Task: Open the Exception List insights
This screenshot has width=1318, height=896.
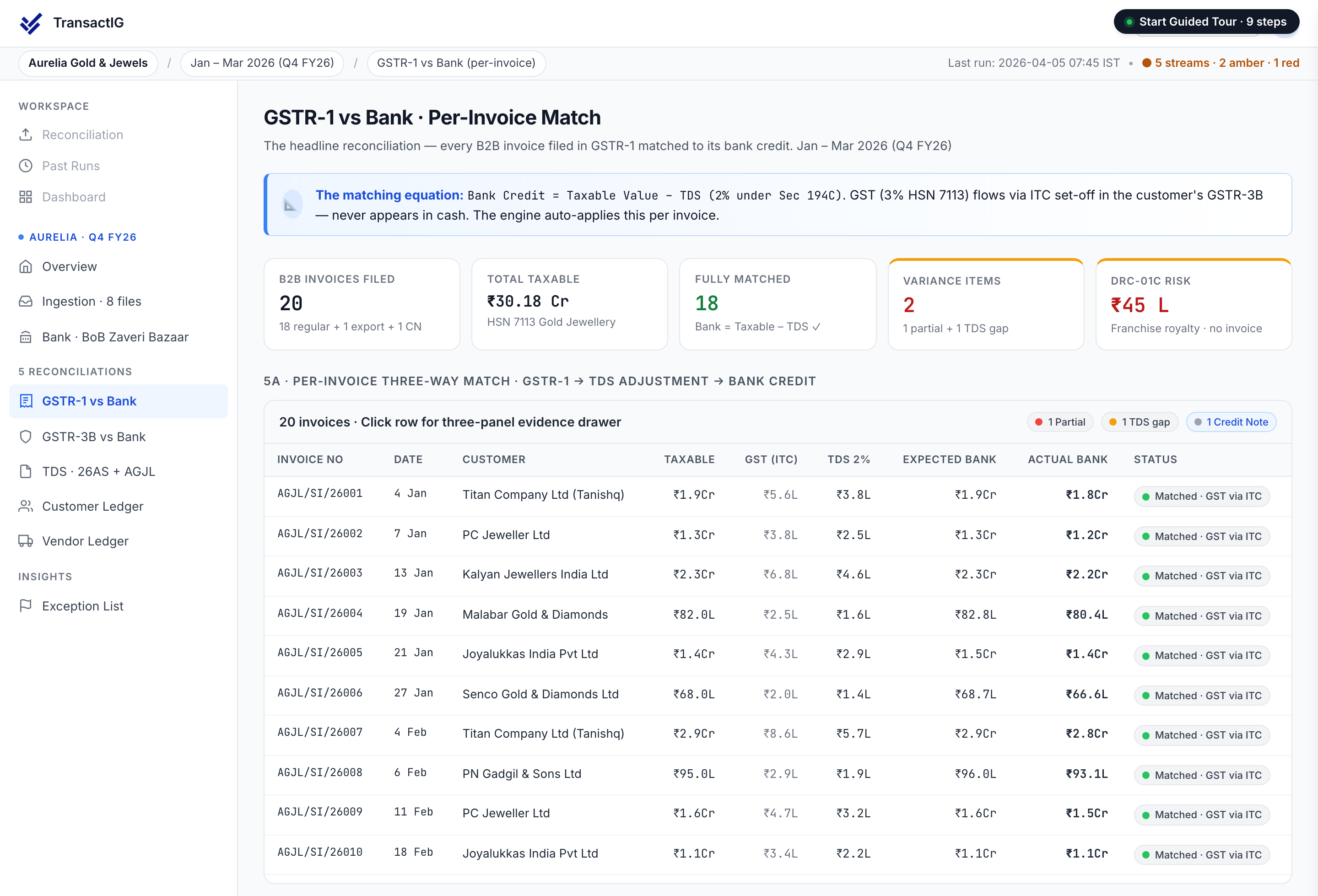Action: point(118,606)
